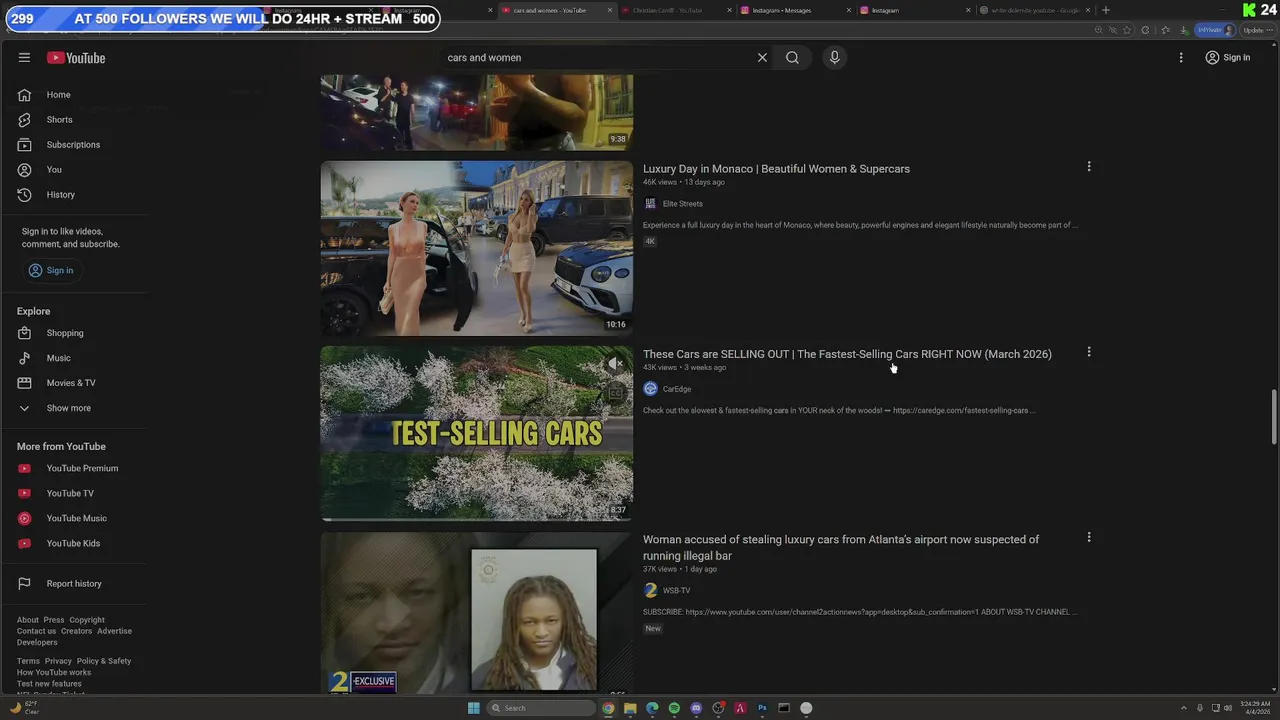Click the sidebar Sign in button

point(50,270)
